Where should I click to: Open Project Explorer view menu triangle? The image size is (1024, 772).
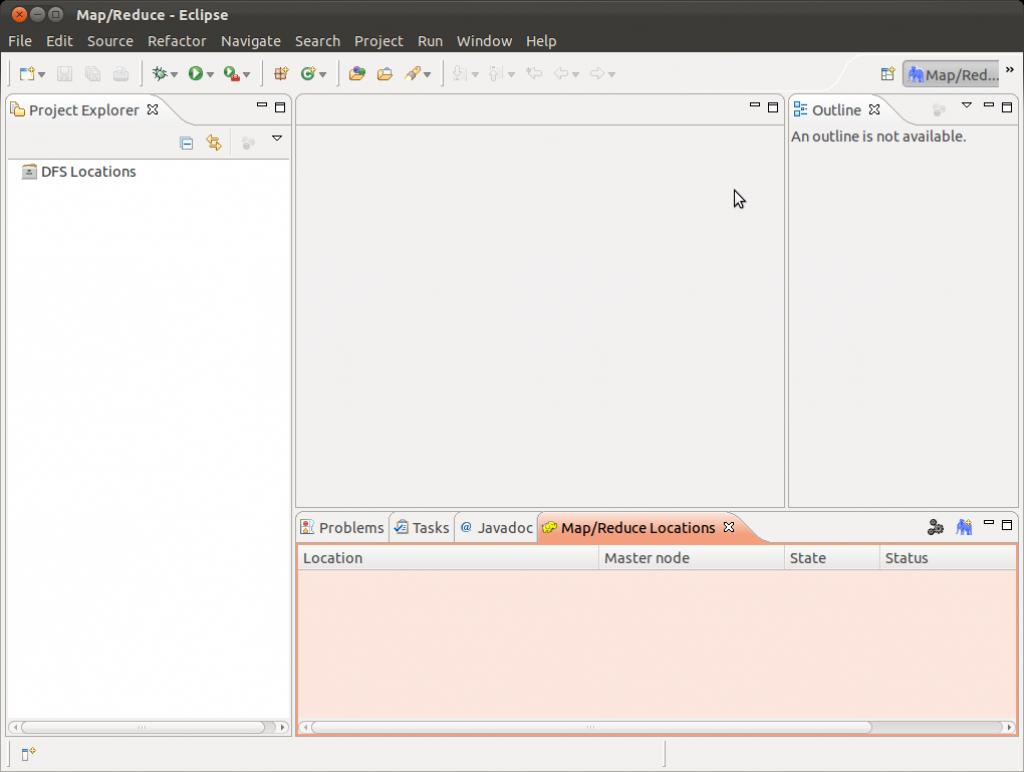coord(277,138)
